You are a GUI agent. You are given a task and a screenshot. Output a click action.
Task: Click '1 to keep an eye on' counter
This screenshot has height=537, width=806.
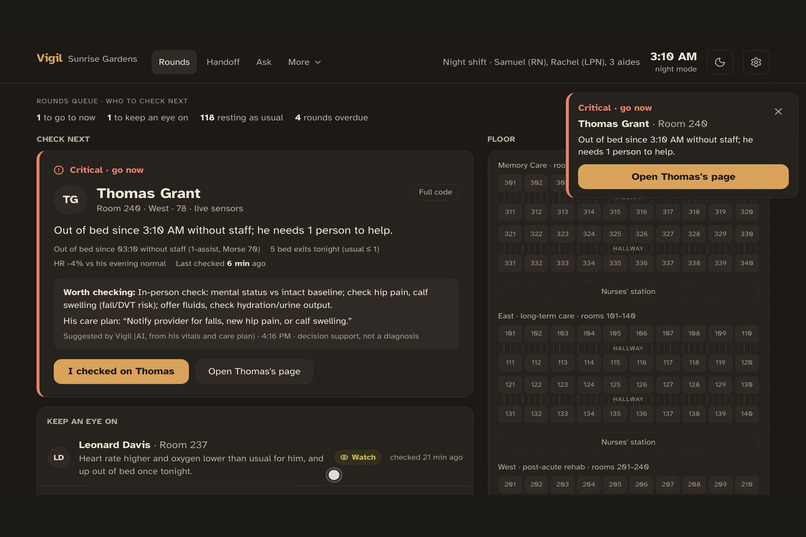[148, 118]
